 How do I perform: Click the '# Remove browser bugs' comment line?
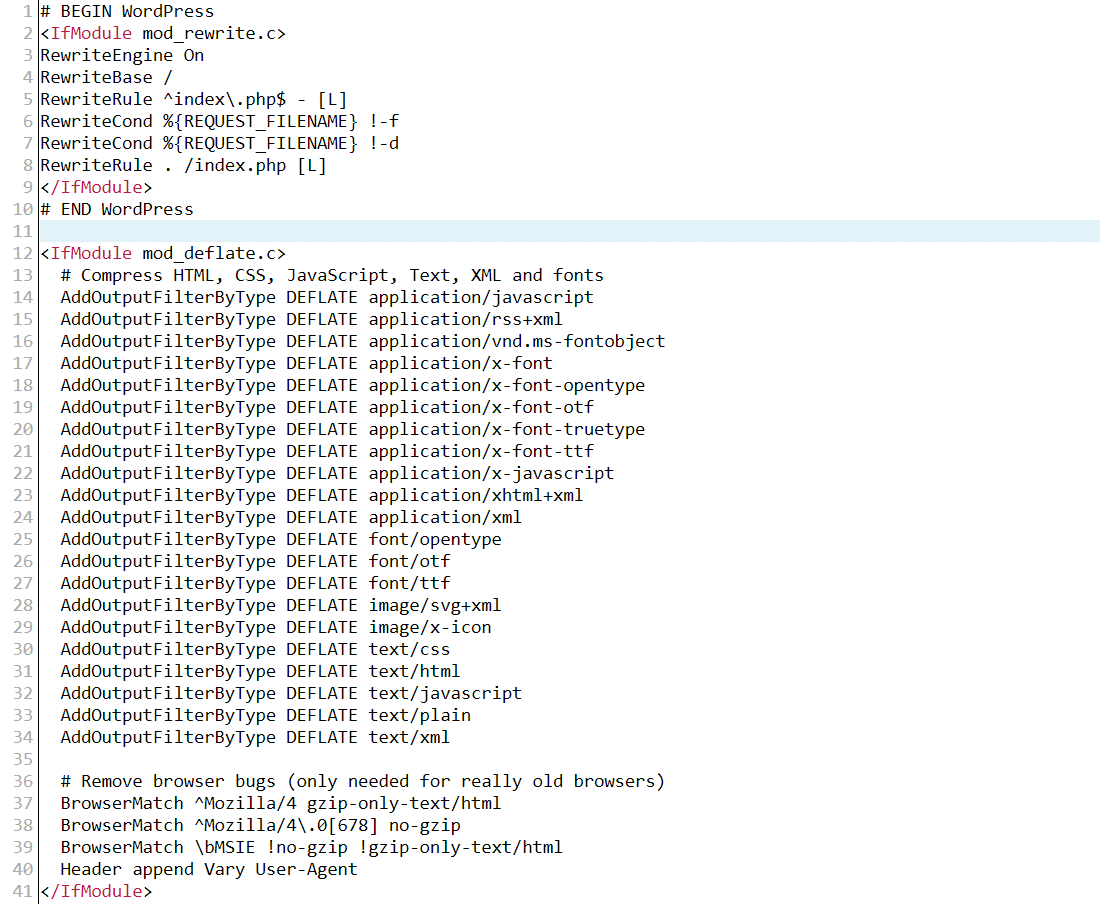[362, 782]
